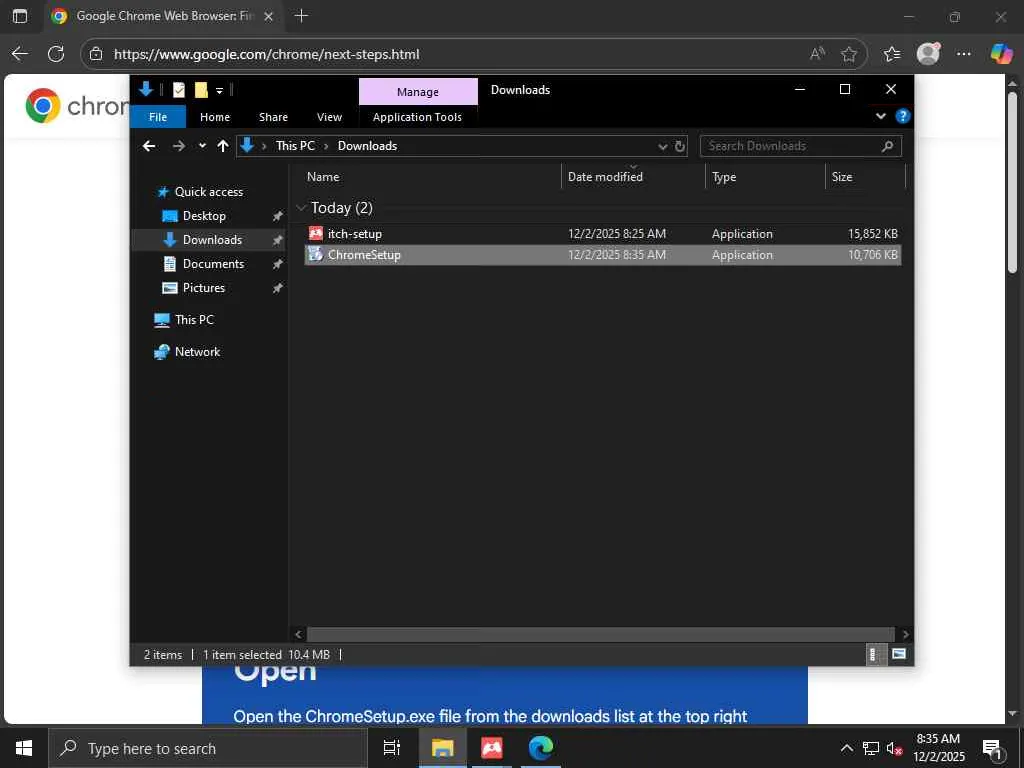The image size is (1024, 768).
Task: Expand the ribbon with the chevron
Action: [x=880, y=116]
